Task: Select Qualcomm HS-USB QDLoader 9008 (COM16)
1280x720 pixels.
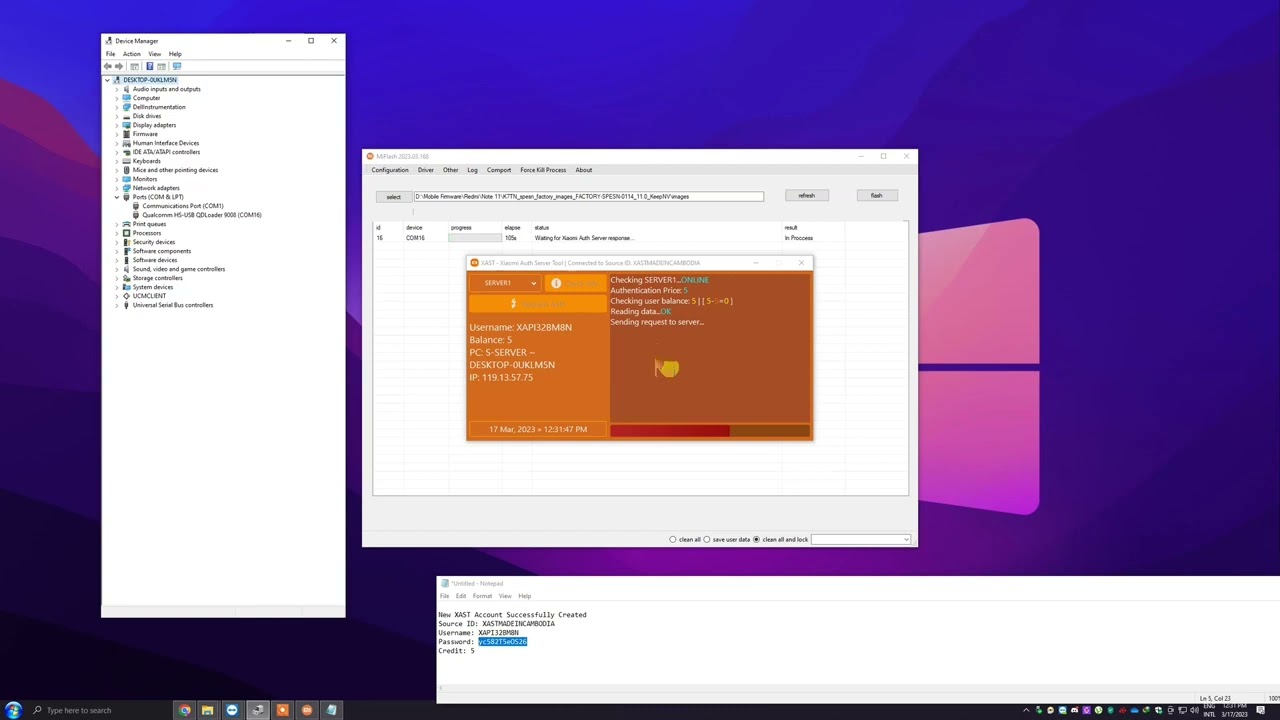Action: pos(202,215)
